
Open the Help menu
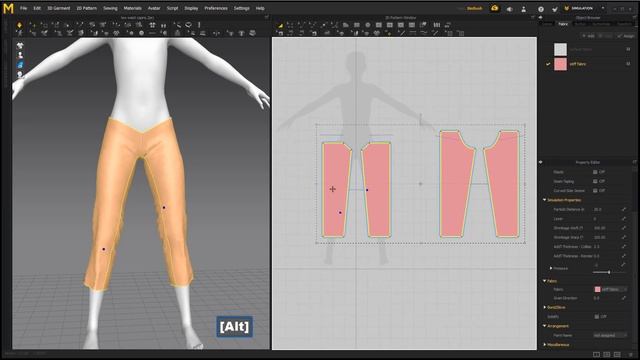coord(260,8)
